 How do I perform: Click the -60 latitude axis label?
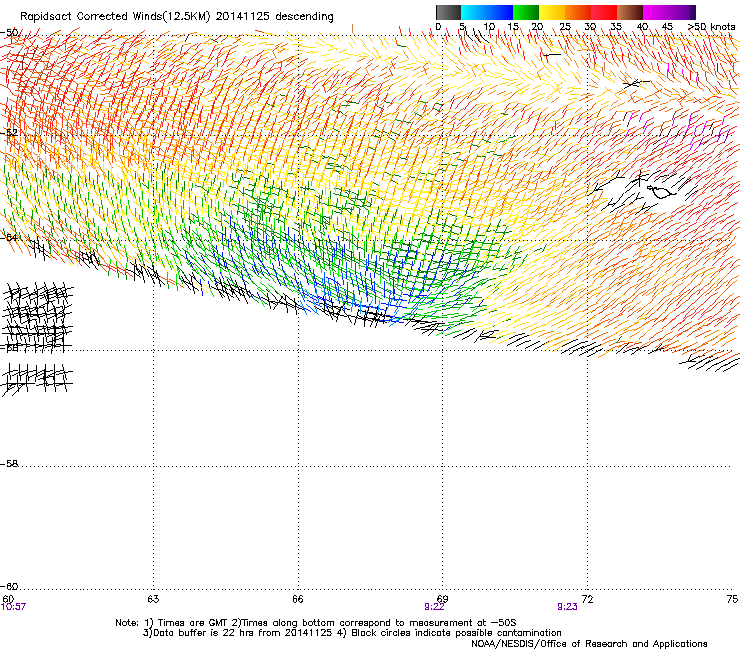pos(9,587)
